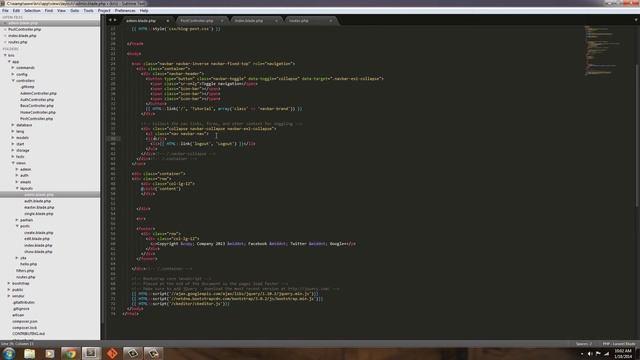Expand the models folder
Image resolution: width=640 pixels, height=360 pixels.
[13, 138]
